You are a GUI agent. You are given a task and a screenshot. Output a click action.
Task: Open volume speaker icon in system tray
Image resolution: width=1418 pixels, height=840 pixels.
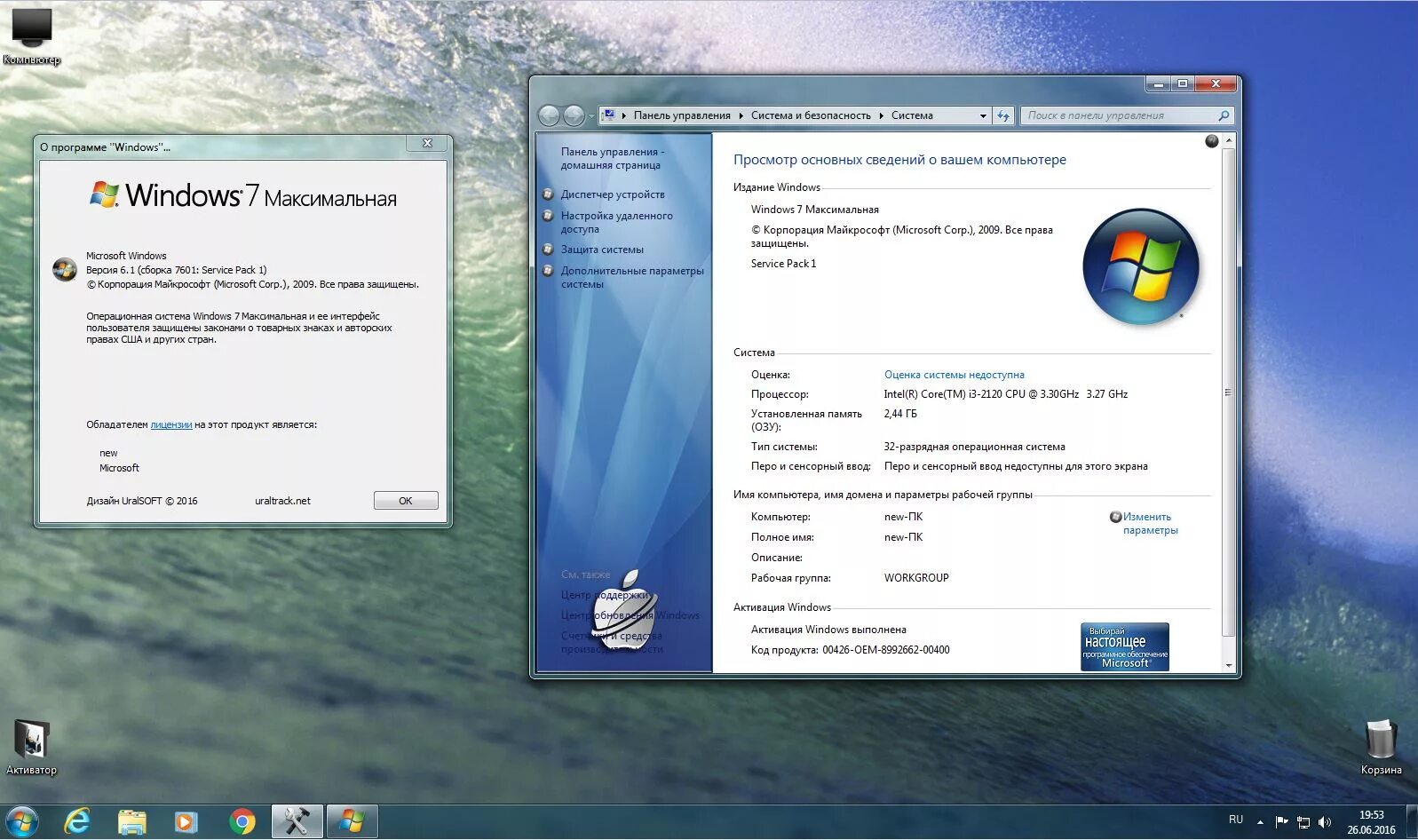click(1325, 822)
